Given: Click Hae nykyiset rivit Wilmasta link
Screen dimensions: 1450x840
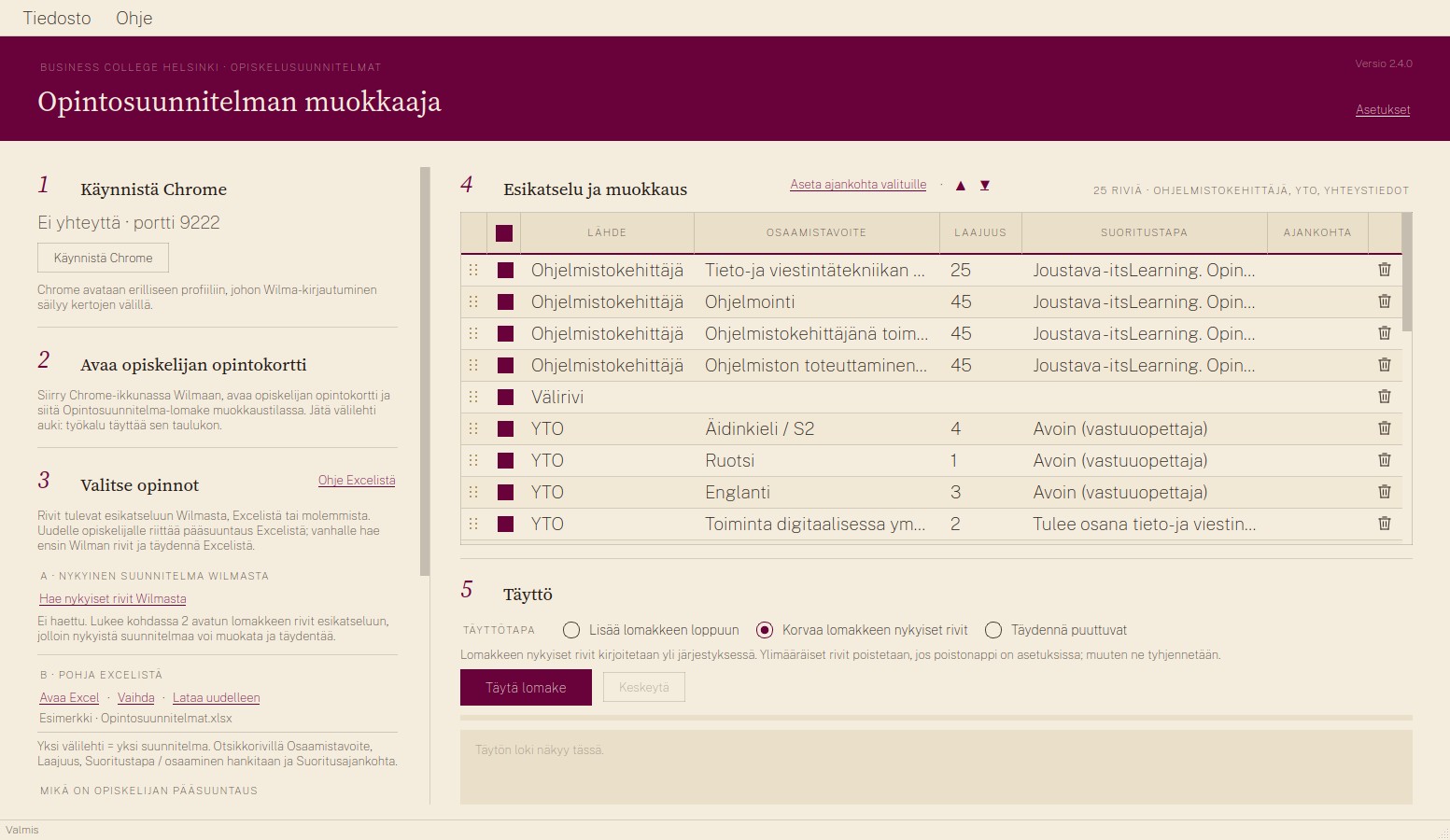Looking at the screenshot, I should pyautogui.click(x=113, y=599).
